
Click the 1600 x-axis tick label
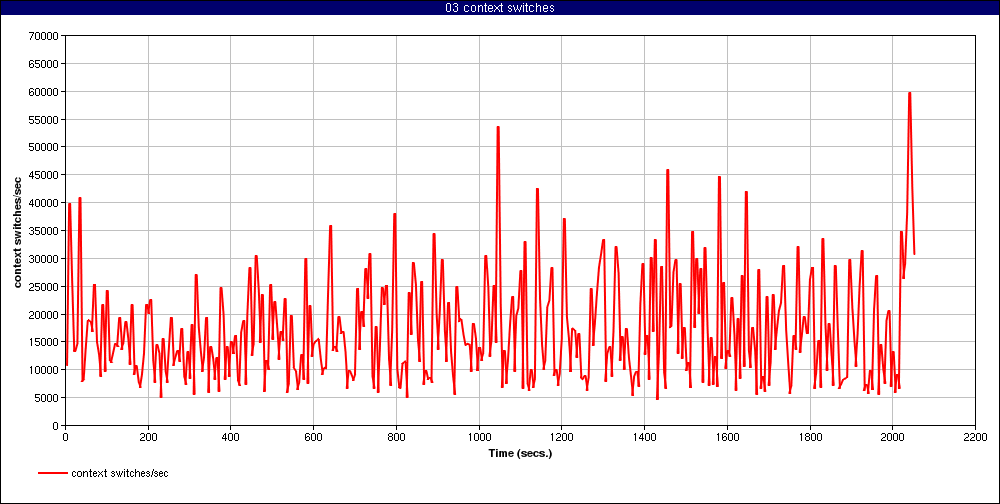727,437
